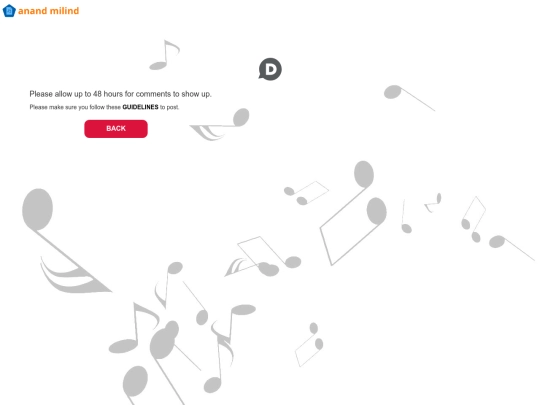Click the beamed note pair near the right edge

click(474, 219)
